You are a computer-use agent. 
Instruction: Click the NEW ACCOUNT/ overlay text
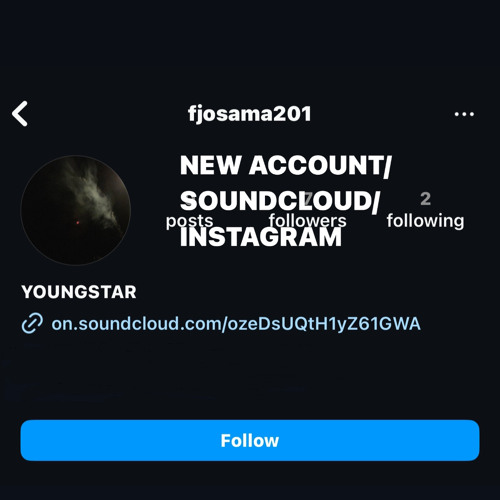(x=286, y=165)
